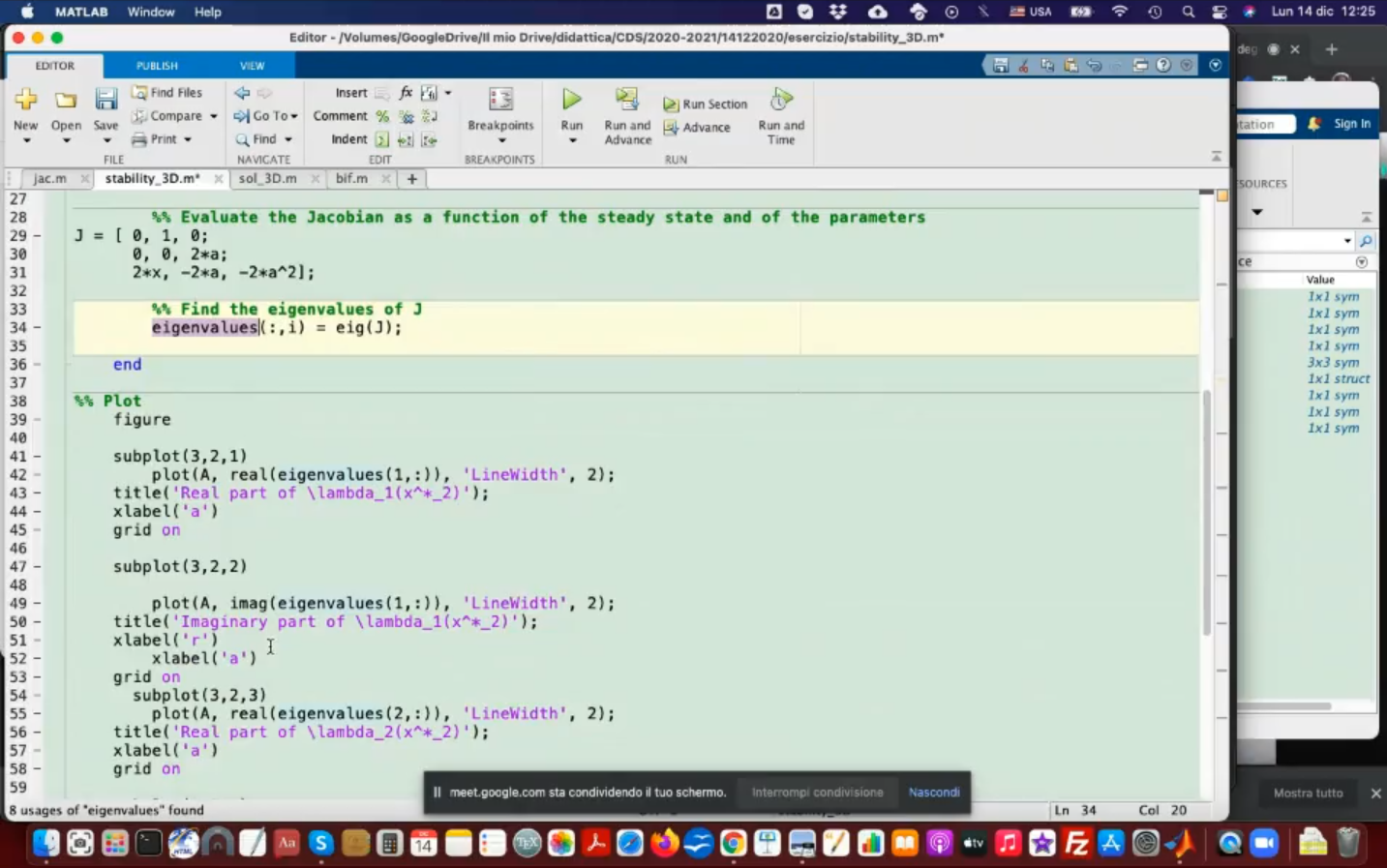The image size is (1387, 868).
Task: Expand the Go To dropdown
Action: coord(294,116)
